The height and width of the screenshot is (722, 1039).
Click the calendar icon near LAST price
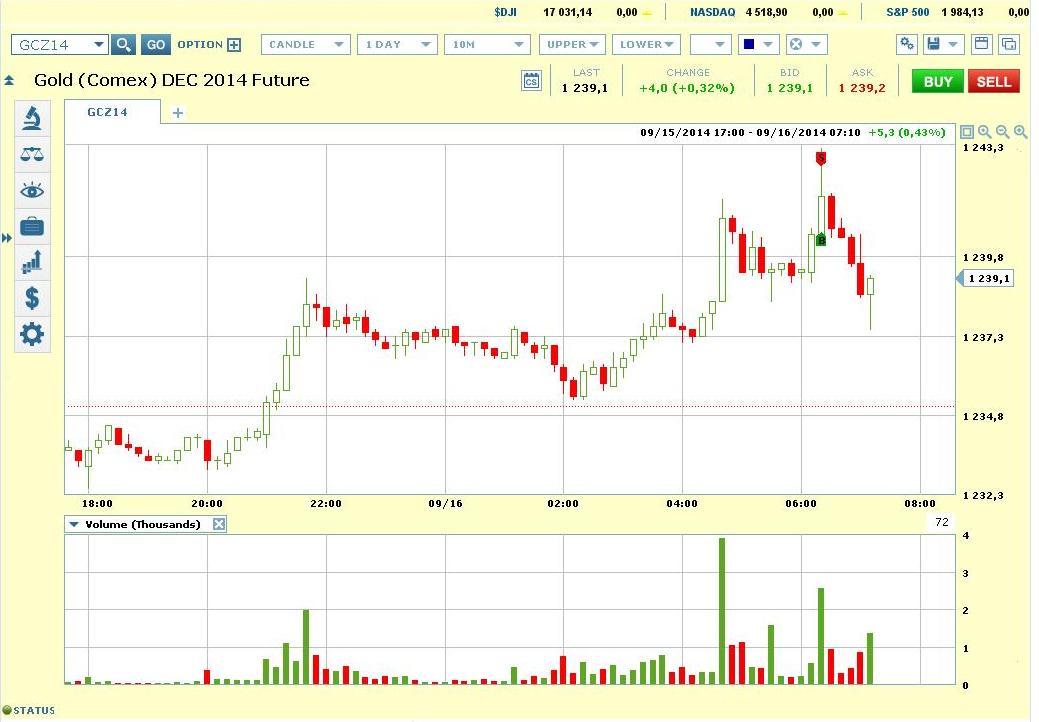532,81
